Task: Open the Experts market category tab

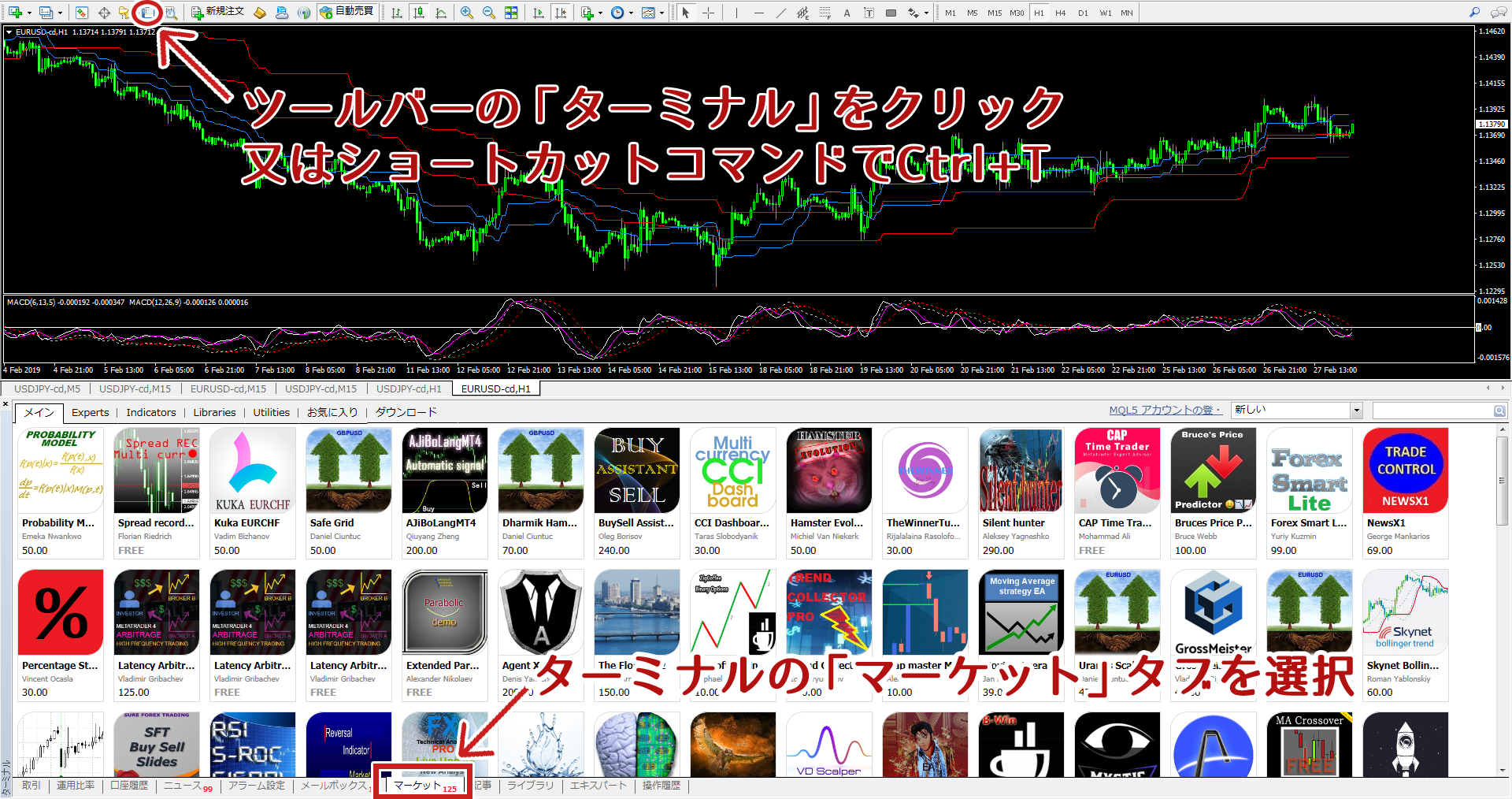Action: (x=90, y=412)
